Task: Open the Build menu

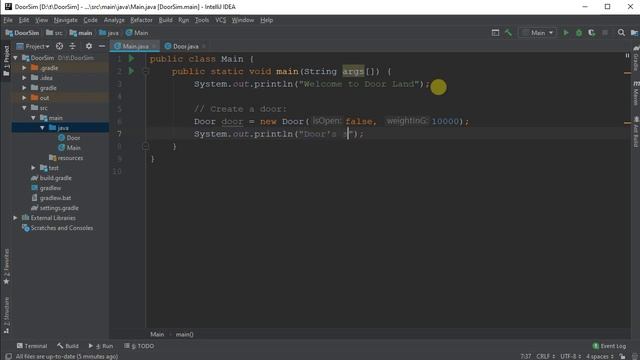Action: [x=165, y=20]
